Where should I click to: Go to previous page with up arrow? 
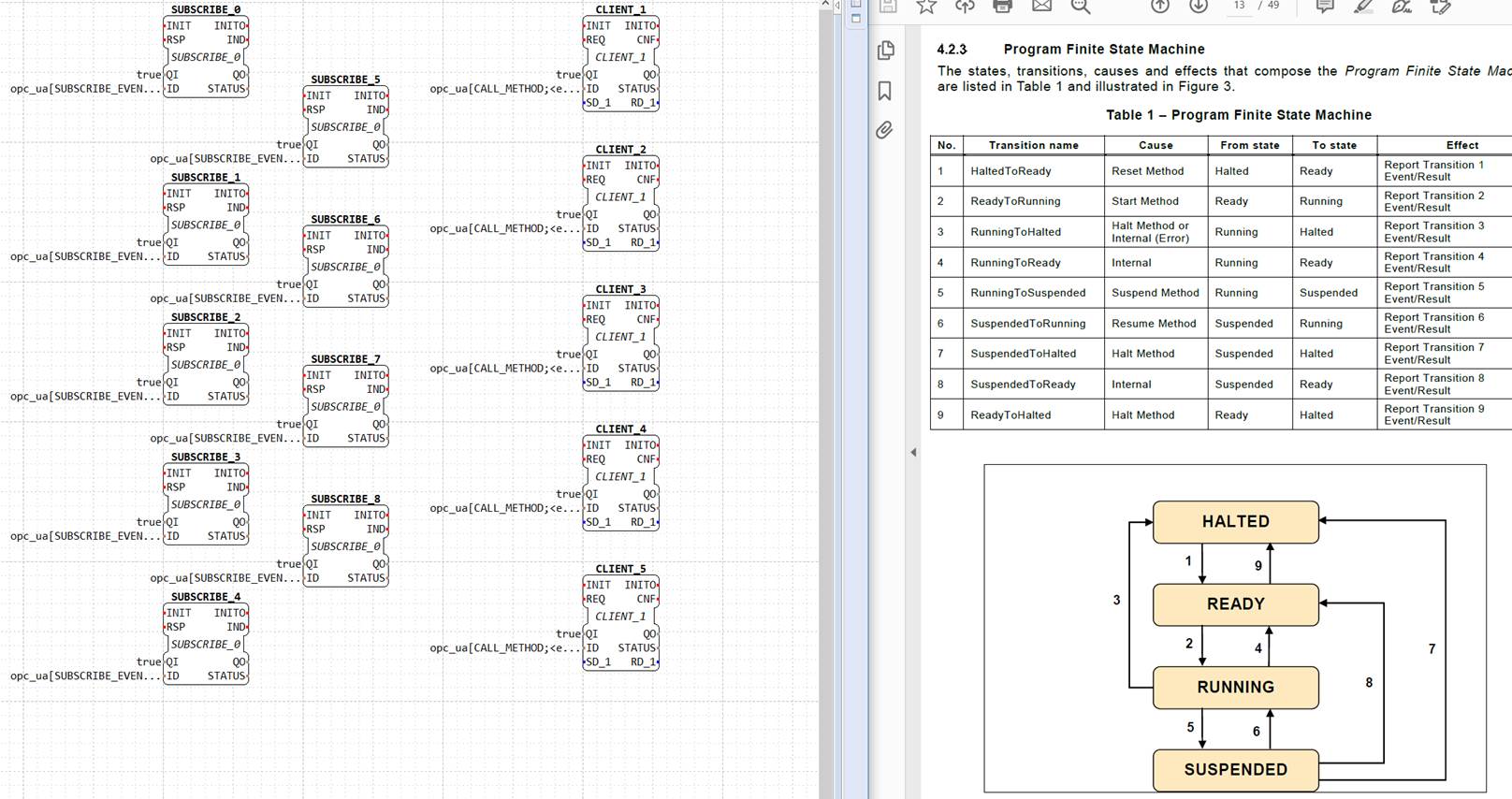pos(1160,7)
